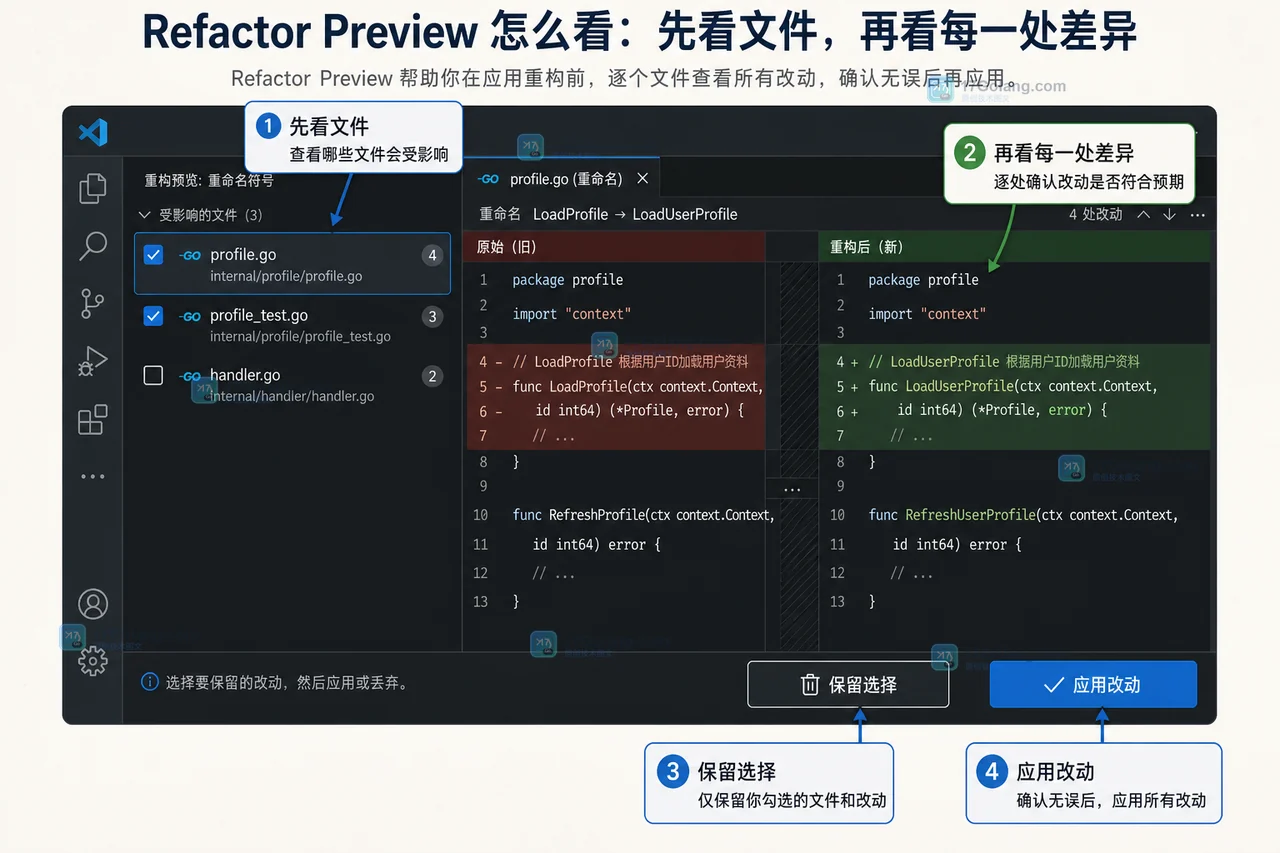
Task: Click the added line func LoadUserProfile in new pane
Action: (1014, 386)
